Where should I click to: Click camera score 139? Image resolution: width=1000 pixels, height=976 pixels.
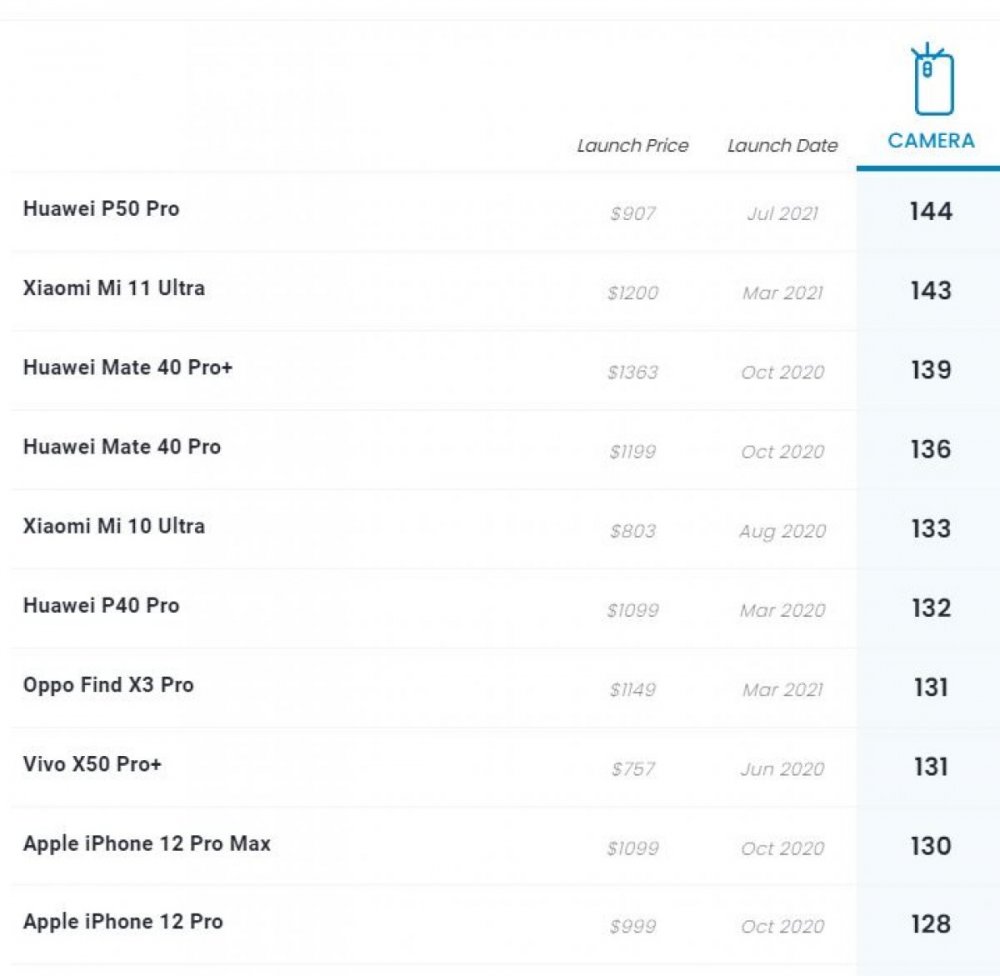(x=931, y=370)
